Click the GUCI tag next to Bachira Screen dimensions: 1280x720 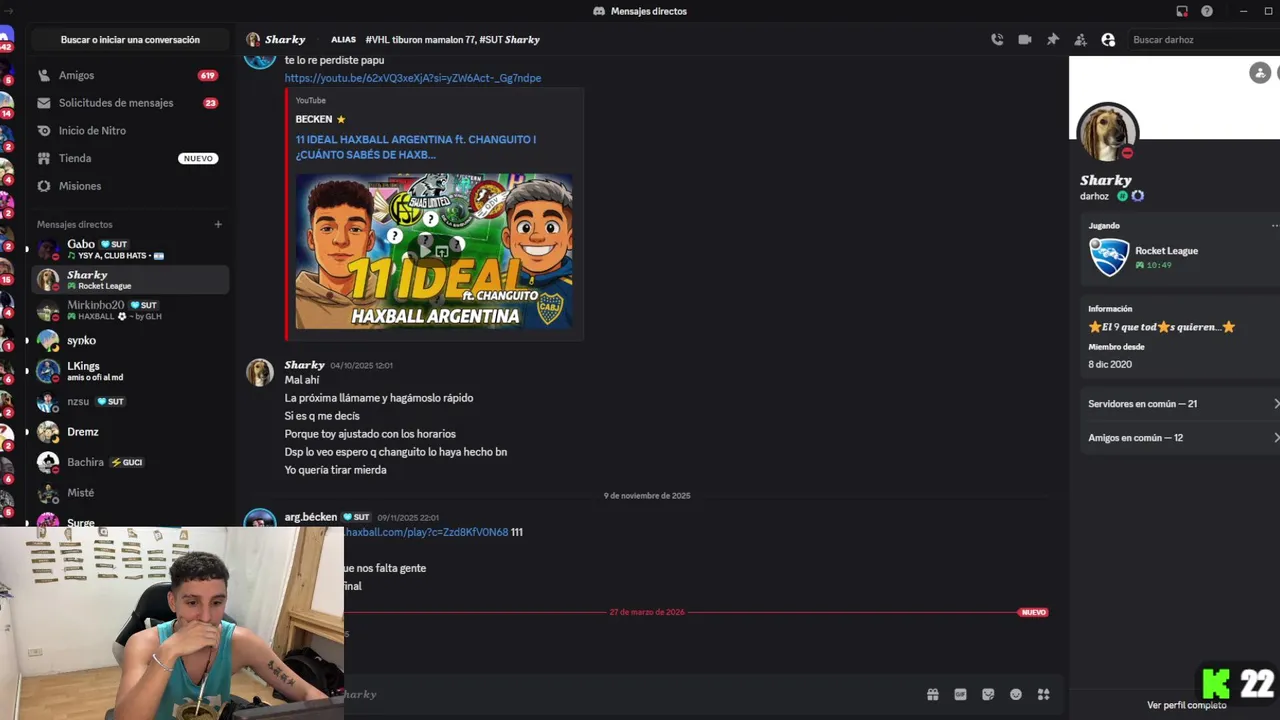point(127,462)
